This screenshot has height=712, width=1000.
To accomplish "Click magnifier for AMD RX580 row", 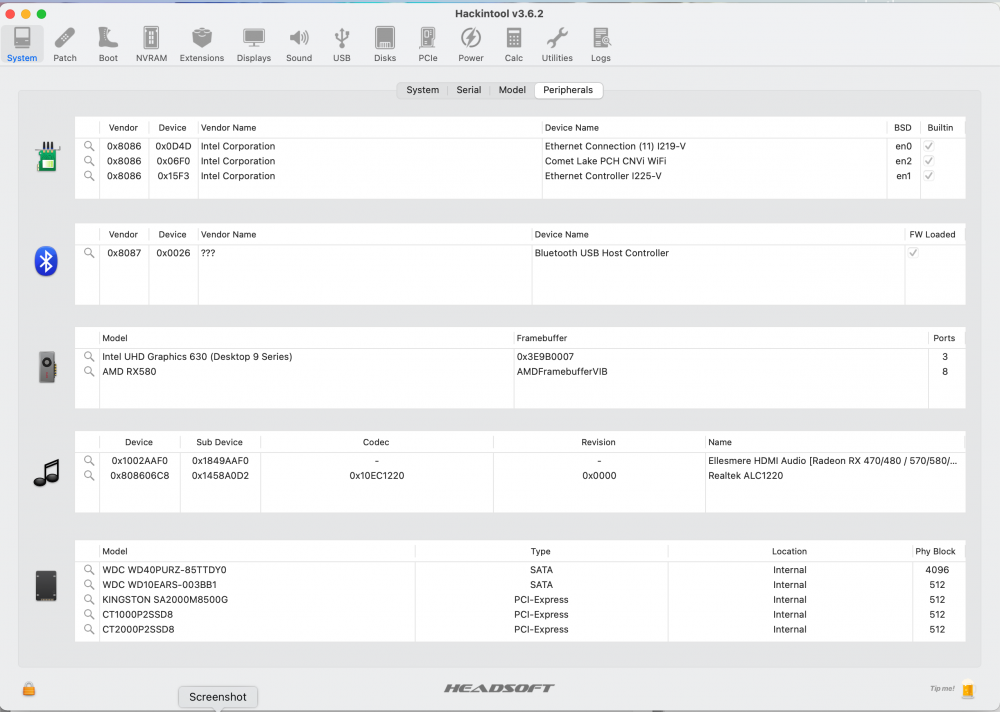I will [x=89, y=371].
